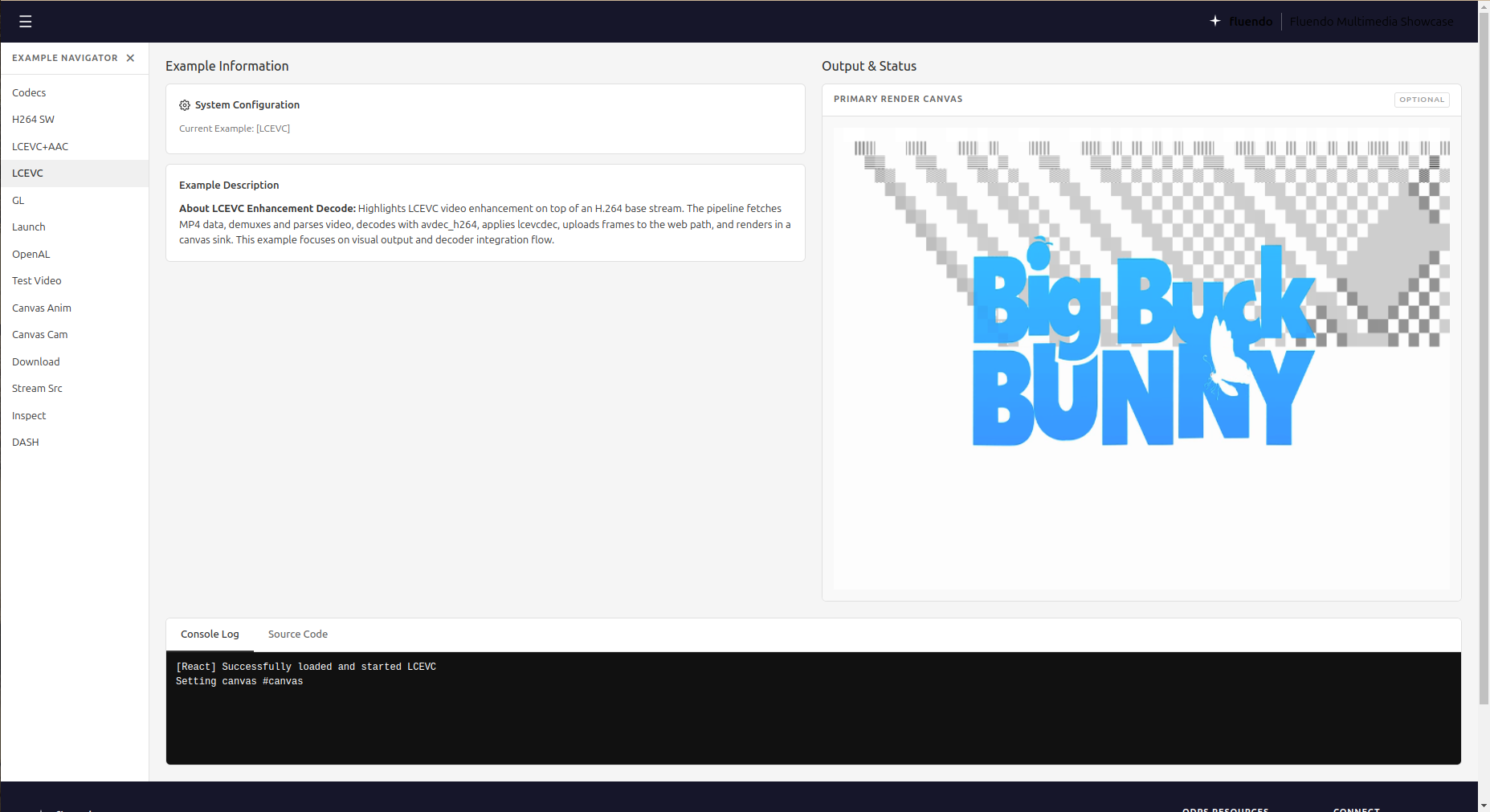
Task: Select the Canvas Cam example
Action: pos(75,335)
